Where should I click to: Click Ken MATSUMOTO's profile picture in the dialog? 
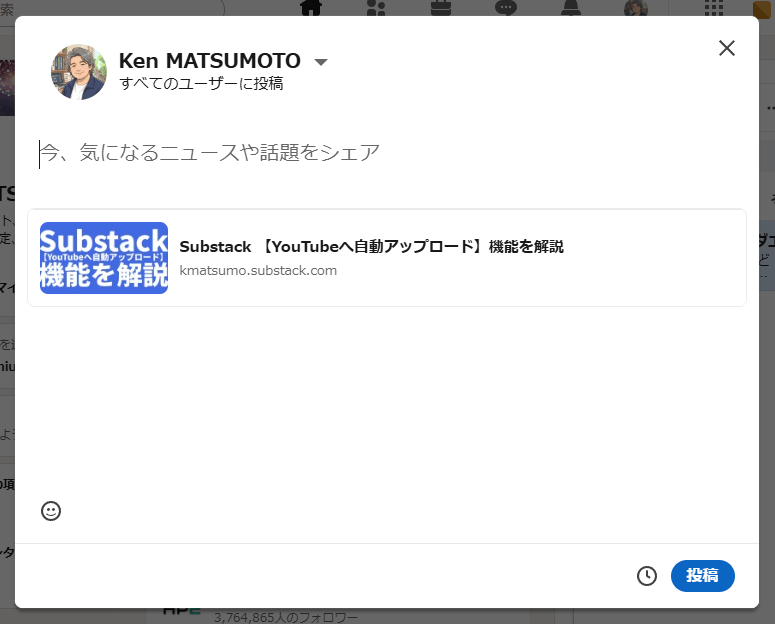coord(79,72)
